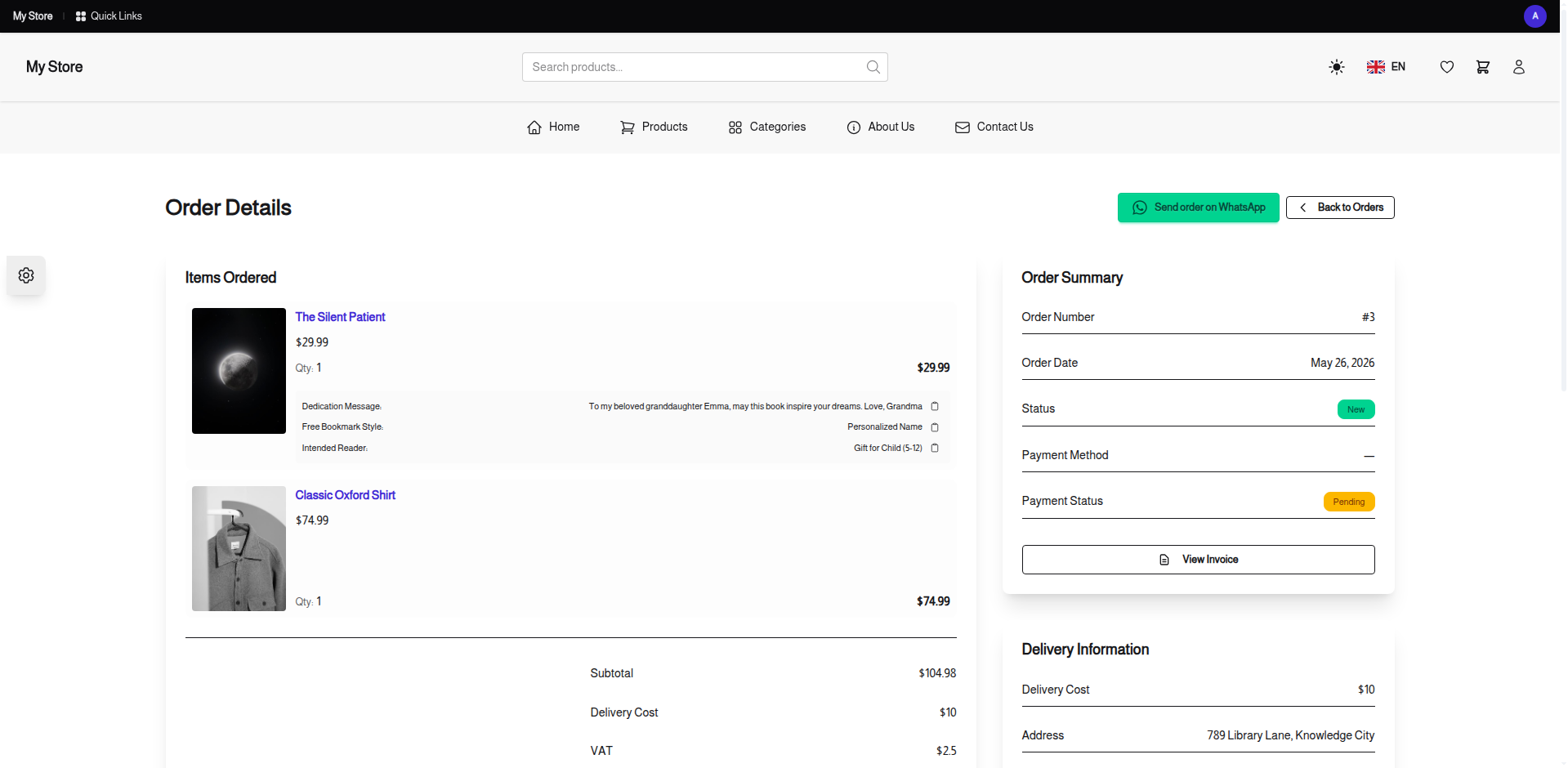The width and height of the screenshot is (1568, 768).
Task: Click address '789 Library Lane, Knowledge City'
Action: [x=1290, y=735]
